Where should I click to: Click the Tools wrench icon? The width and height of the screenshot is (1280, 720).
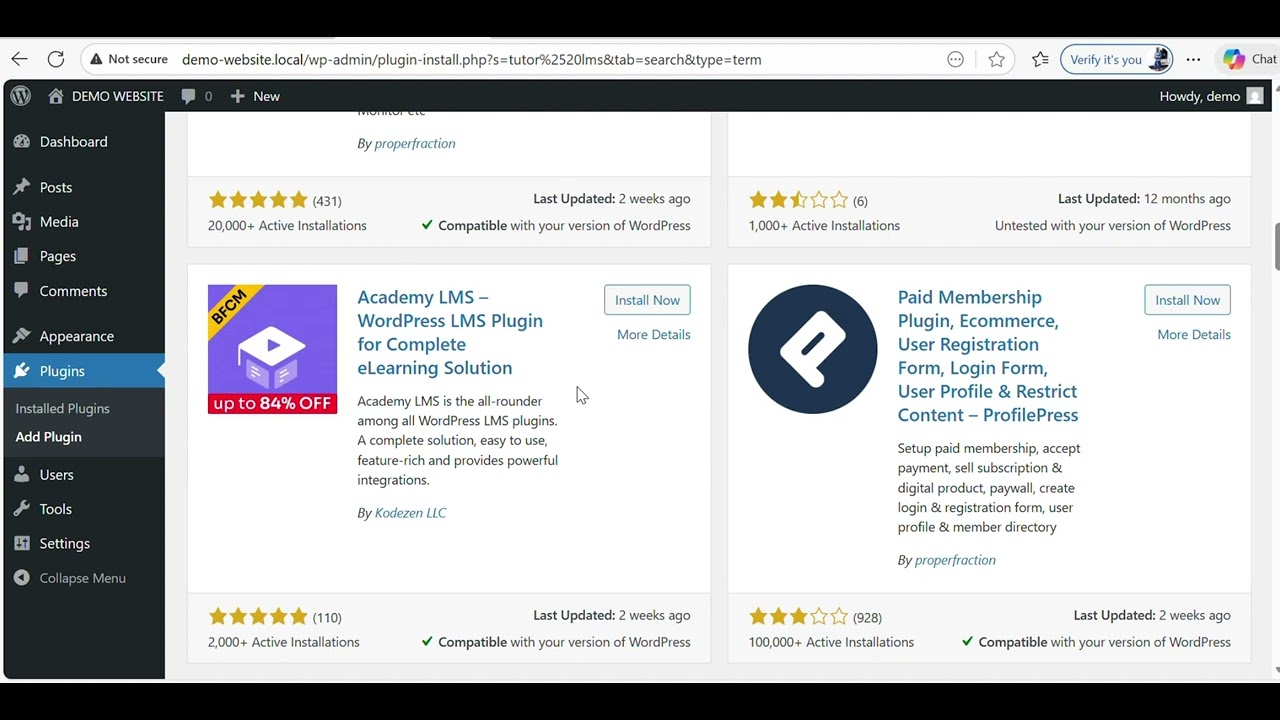[x=22, y=509]
